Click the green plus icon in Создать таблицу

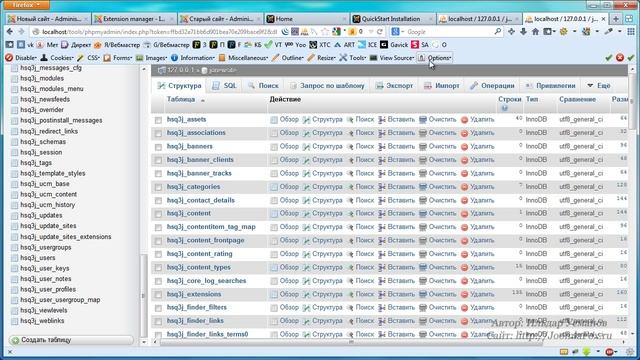click(x=16, y=340)
